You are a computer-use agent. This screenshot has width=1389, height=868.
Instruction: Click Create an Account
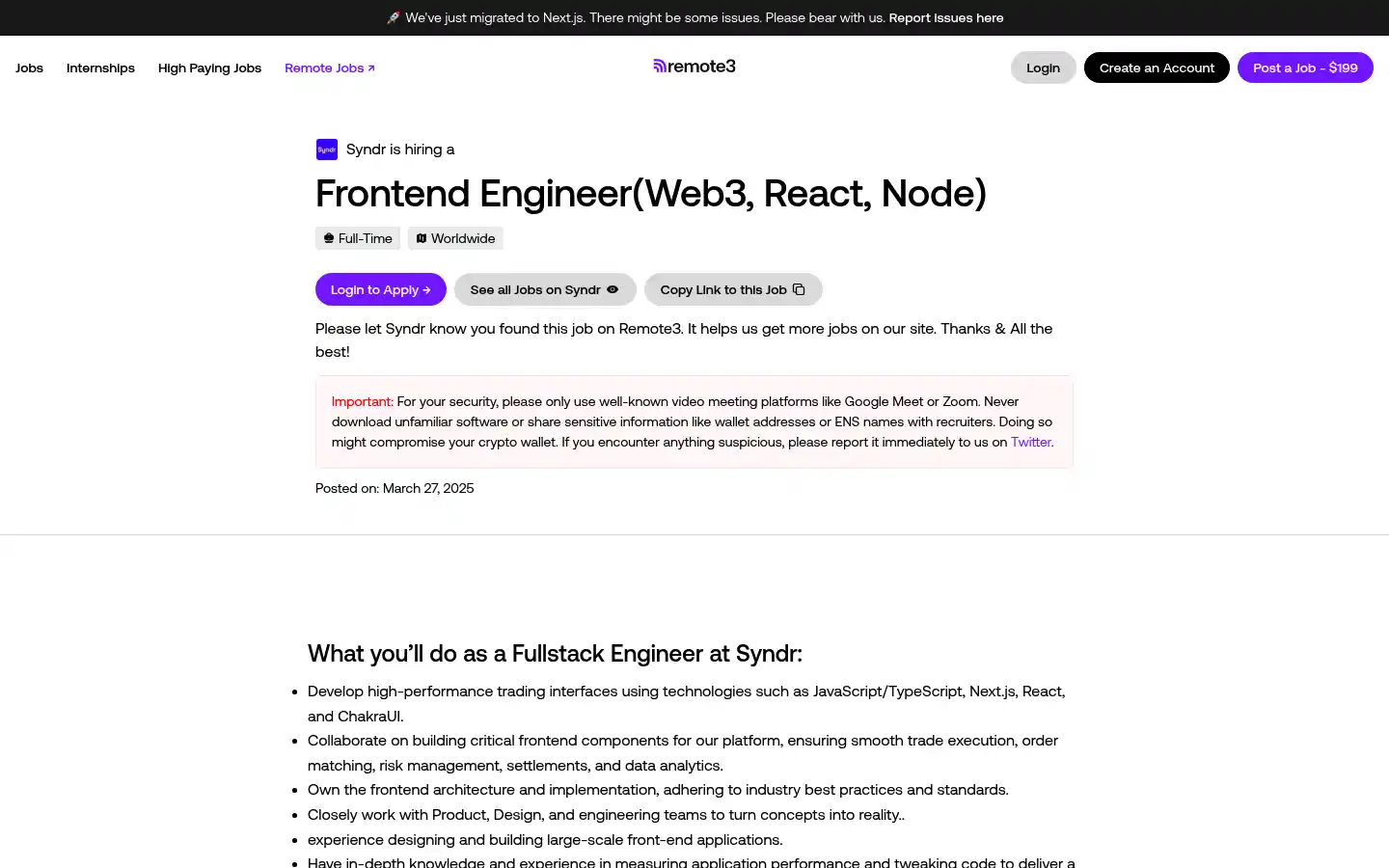pyautogui.click(x=1157, y=68)
